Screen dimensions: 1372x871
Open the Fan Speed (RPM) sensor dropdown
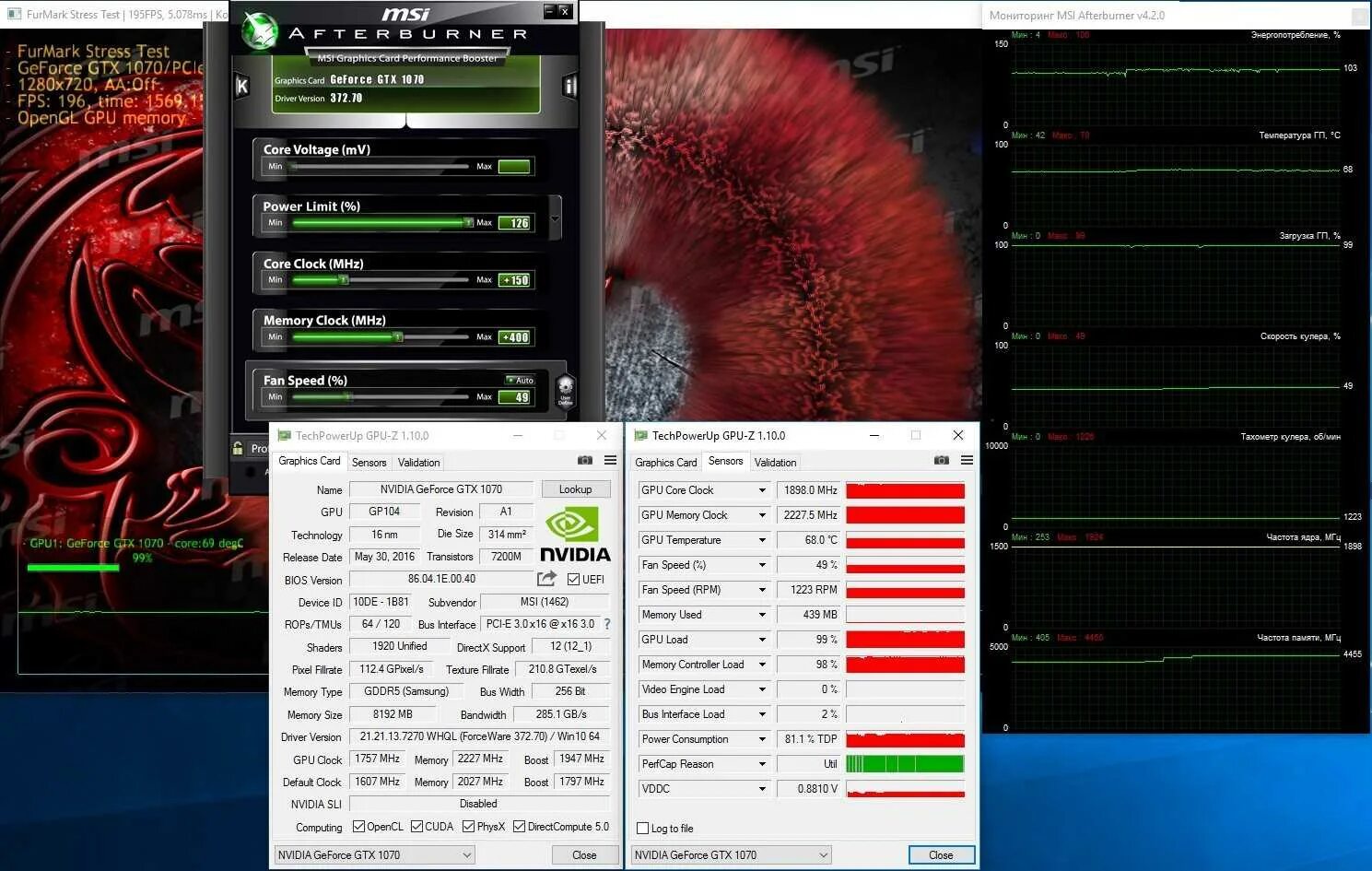click(762, 590)
